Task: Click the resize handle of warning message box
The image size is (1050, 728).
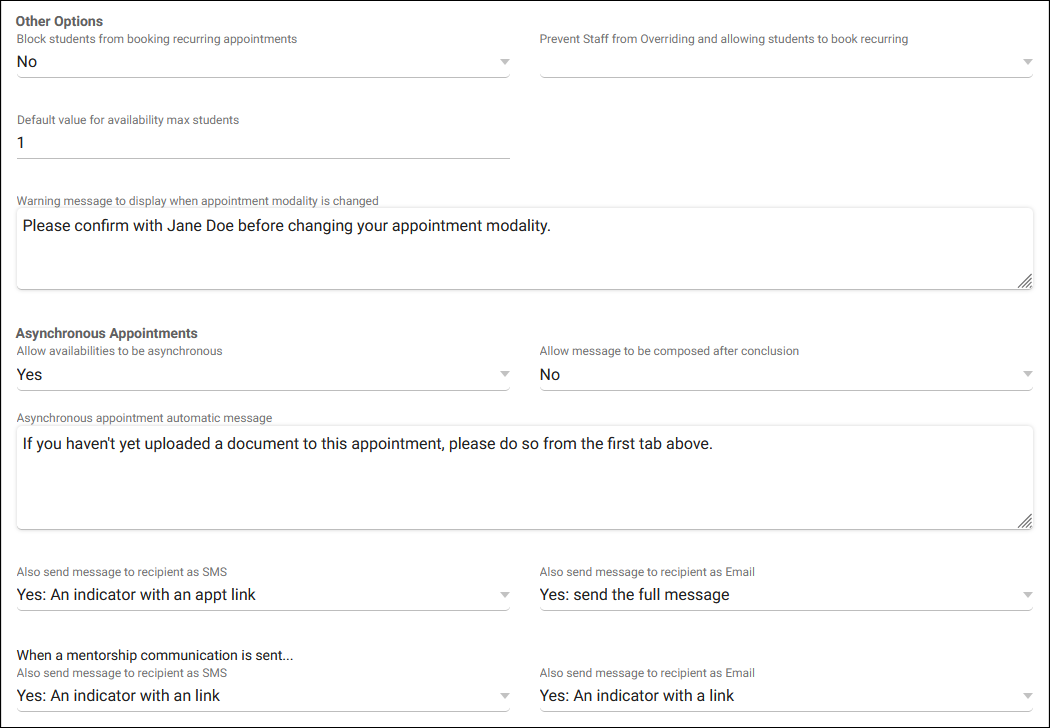Action: [1025, 282]
